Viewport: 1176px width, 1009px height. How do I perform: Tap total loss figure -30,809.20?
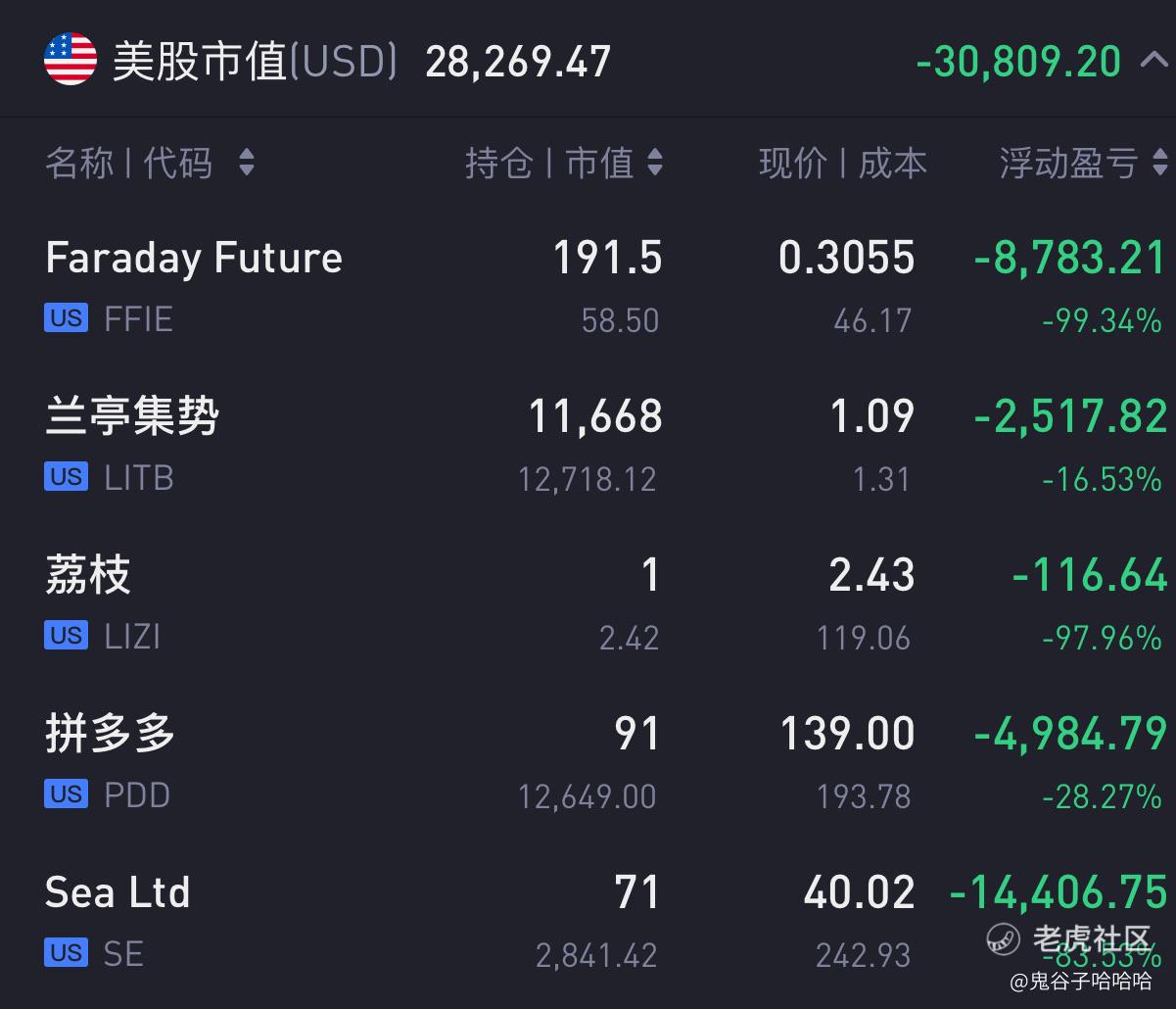tap(1018, 62)
